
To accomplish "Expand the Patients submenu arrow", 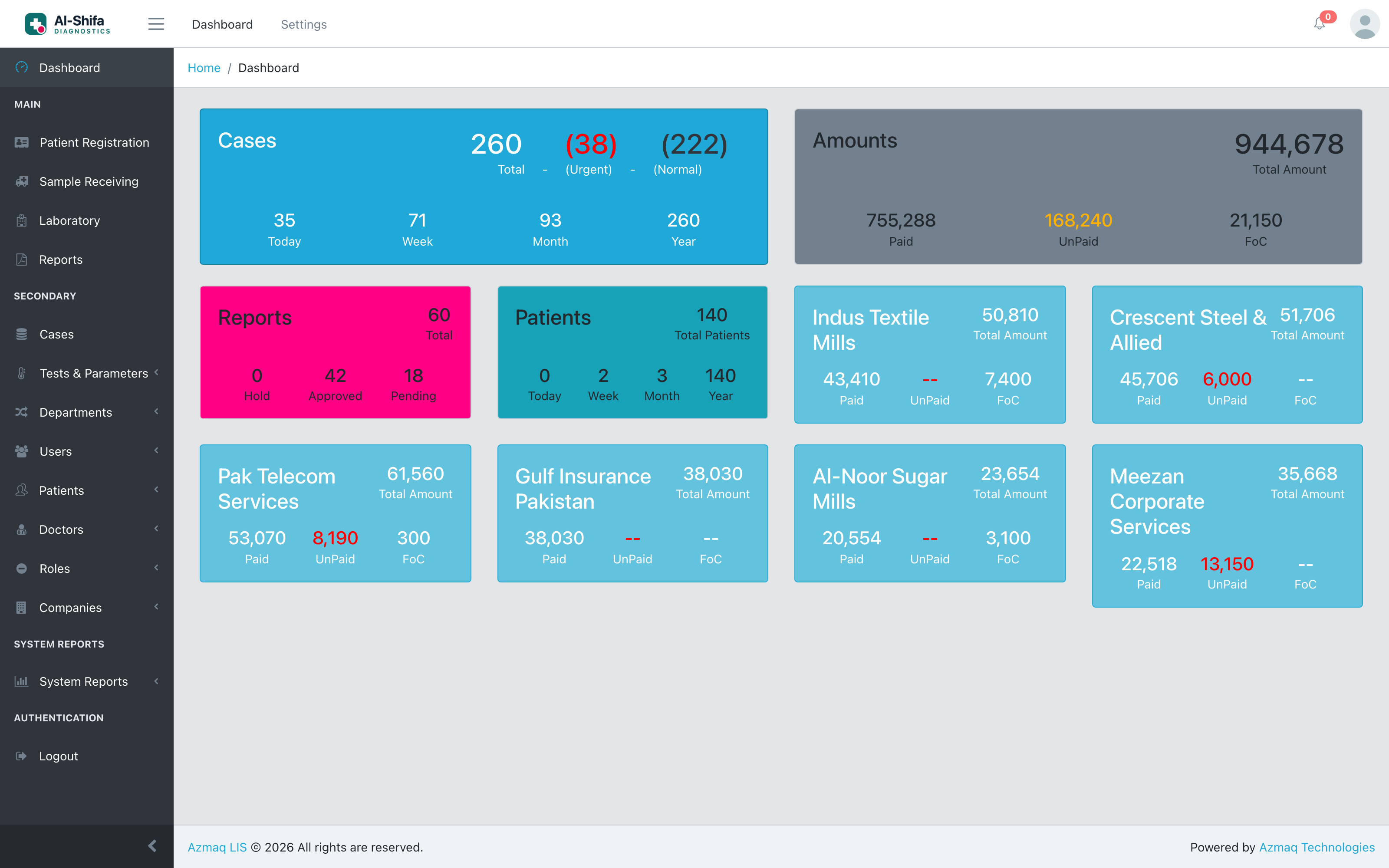I will point(156,489).
